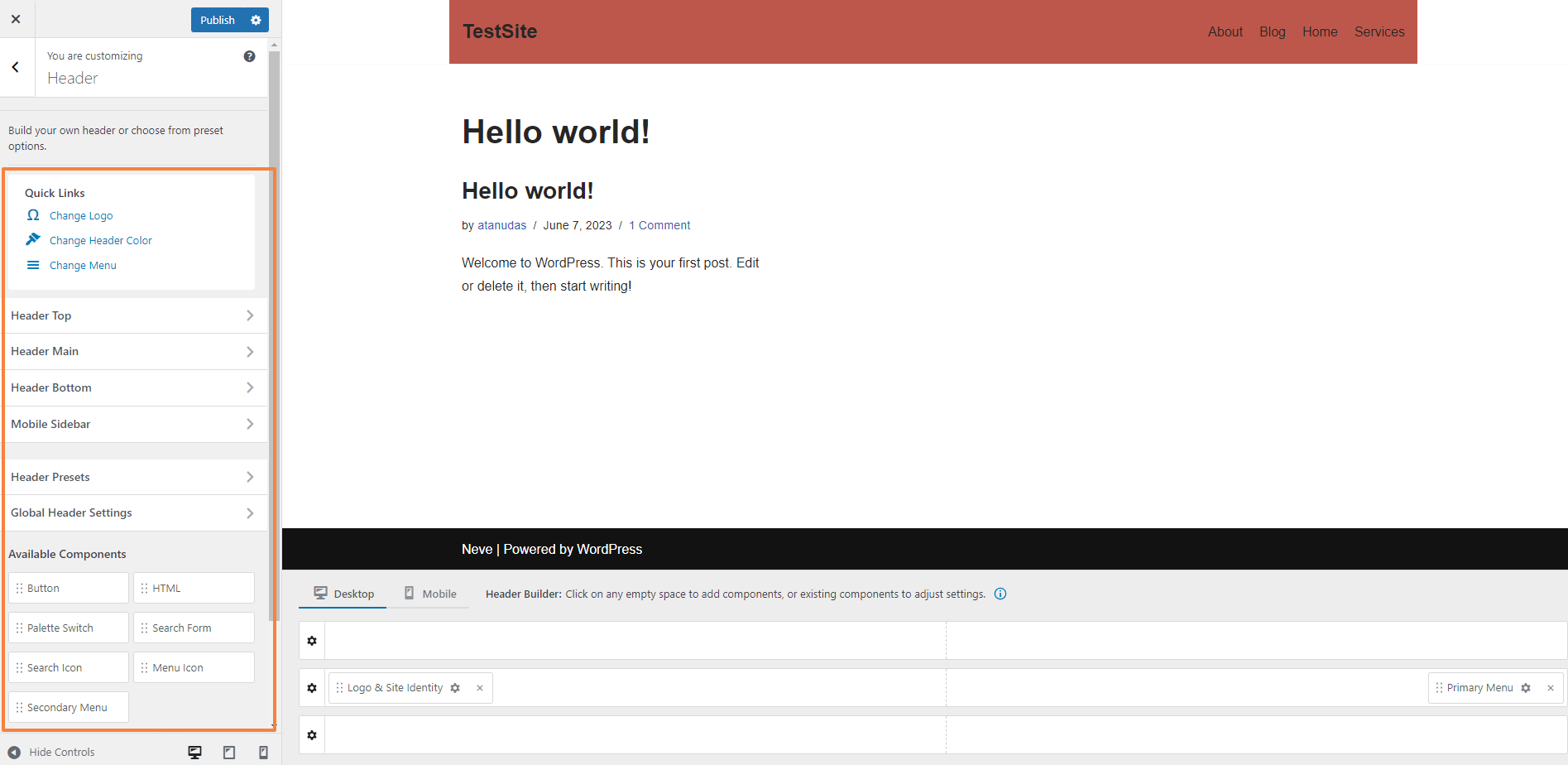1568x765 pixels.
Task: Switch preview to mobile device icon
Action: [263, 752]
